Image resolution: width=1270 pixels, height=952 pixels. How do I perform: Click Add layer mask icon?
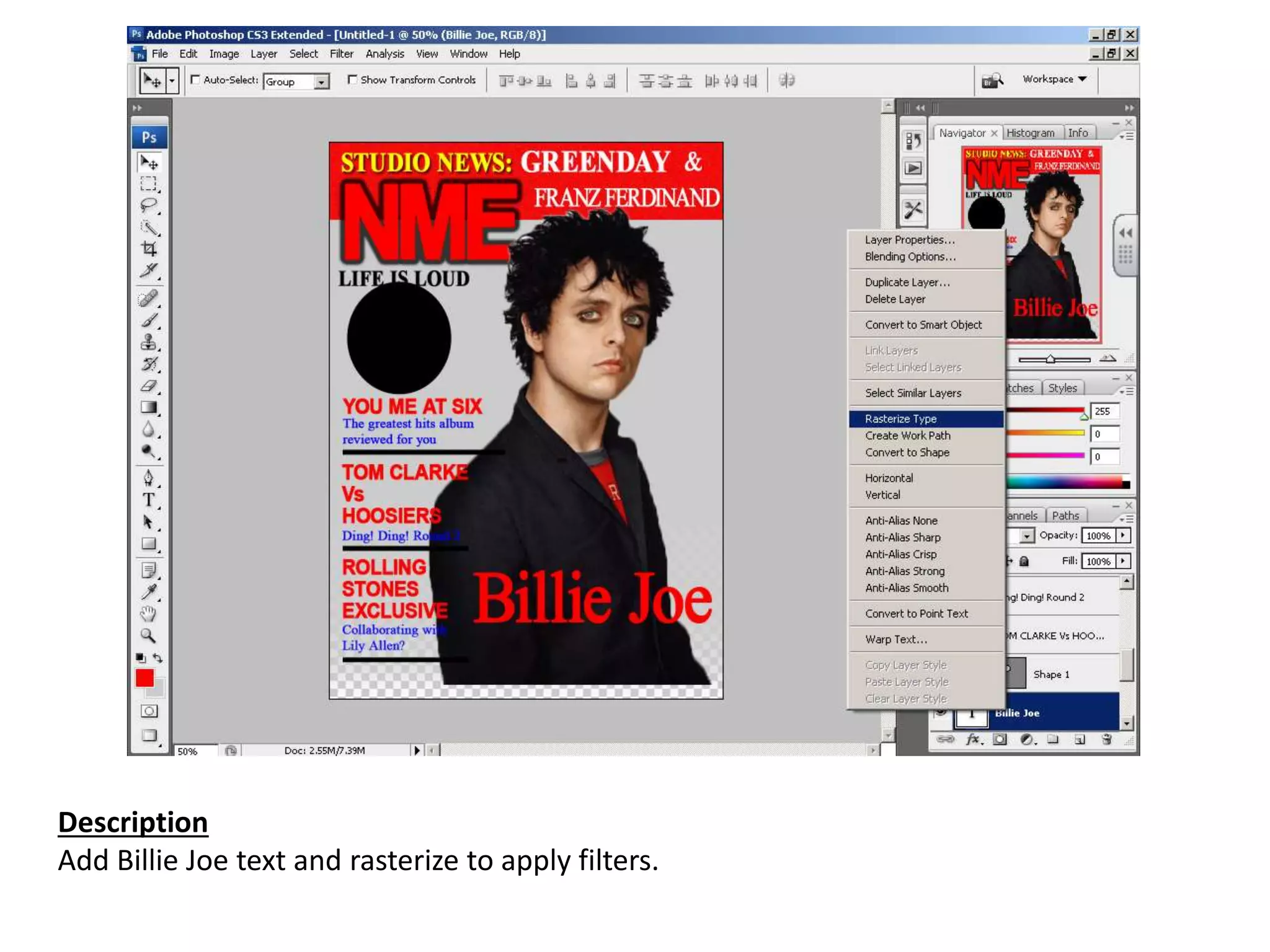click(1000, 739)
